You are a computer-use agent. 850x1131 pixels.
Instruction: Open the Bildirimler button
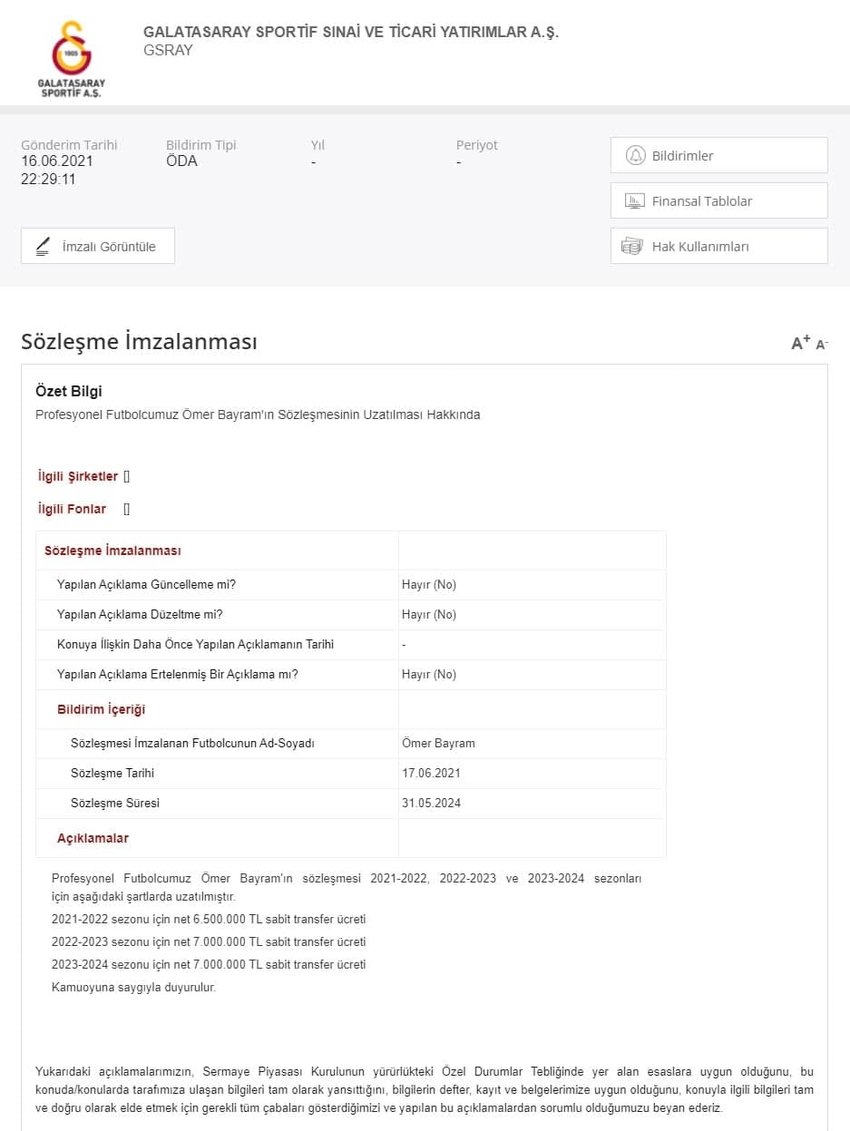719,156
